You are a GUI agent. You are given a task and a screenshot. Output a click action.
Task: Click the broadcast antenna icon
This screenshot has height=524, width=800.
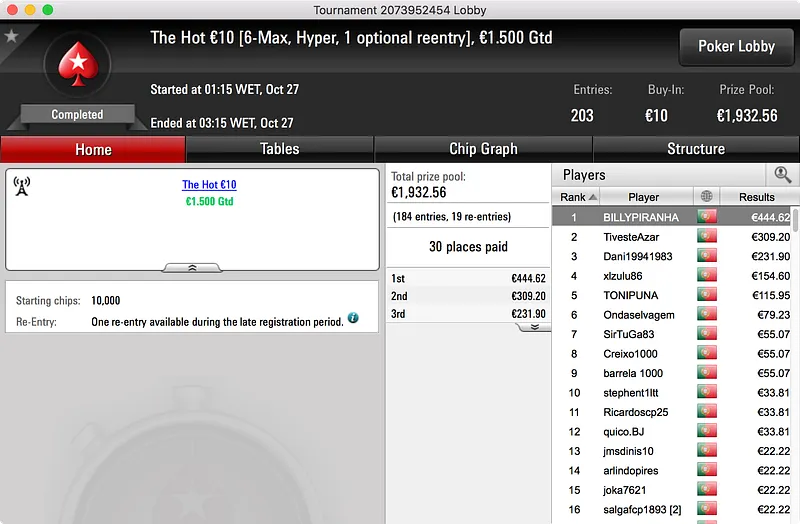point(21,186)
